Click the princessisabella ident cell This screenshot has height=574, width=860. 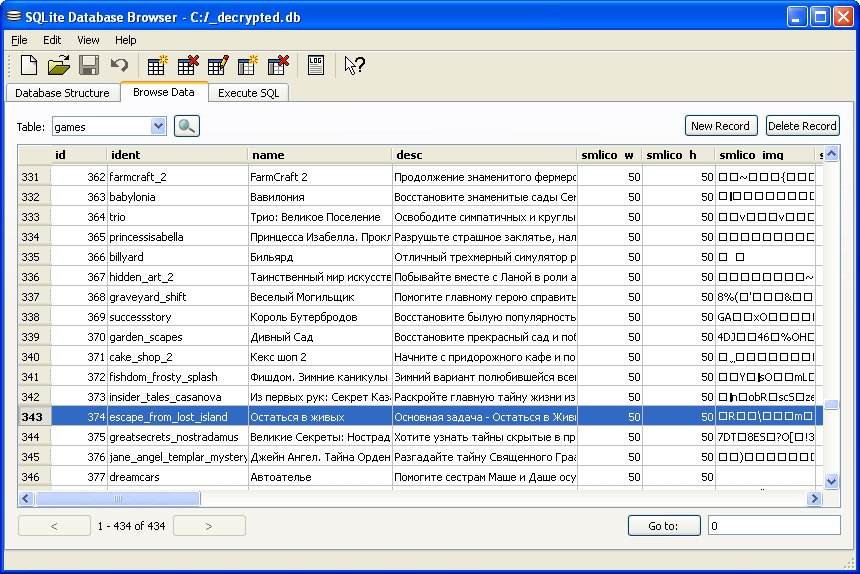[x=177, y=237]
